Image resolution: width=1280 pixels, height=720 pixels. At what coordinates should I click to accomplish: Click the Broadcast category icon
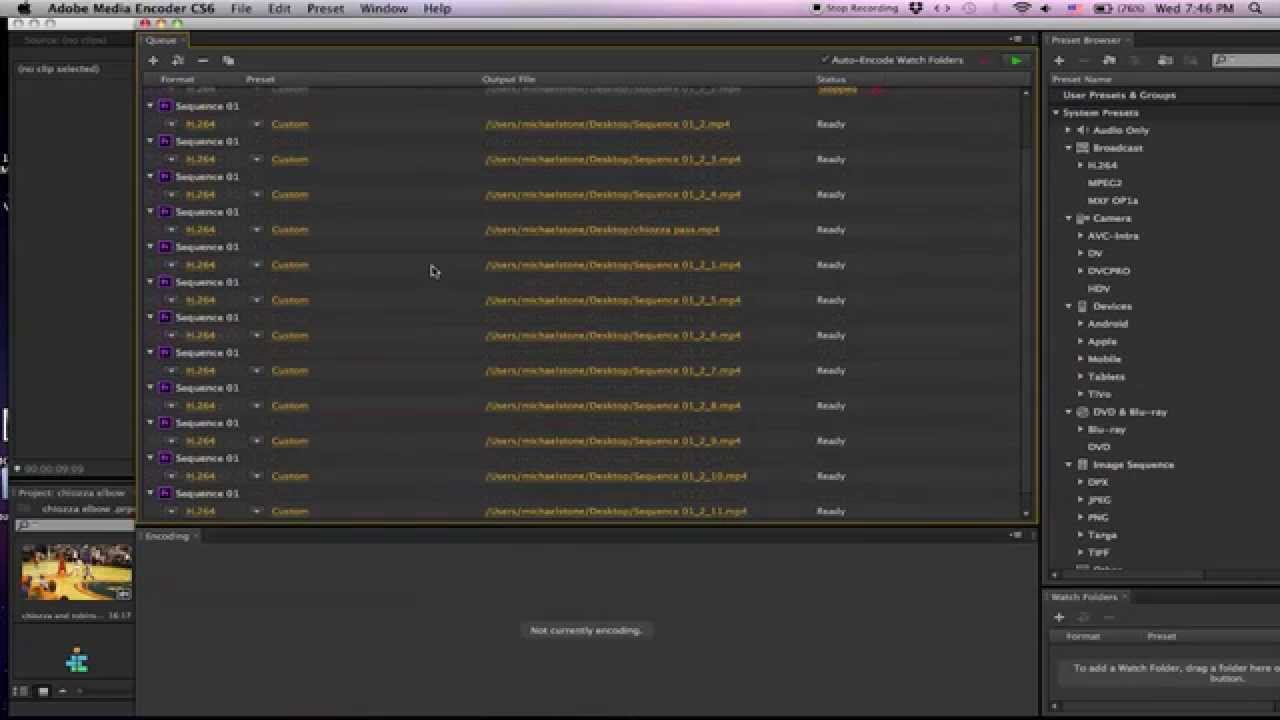pyautogui.click(x=1082, y=148)
